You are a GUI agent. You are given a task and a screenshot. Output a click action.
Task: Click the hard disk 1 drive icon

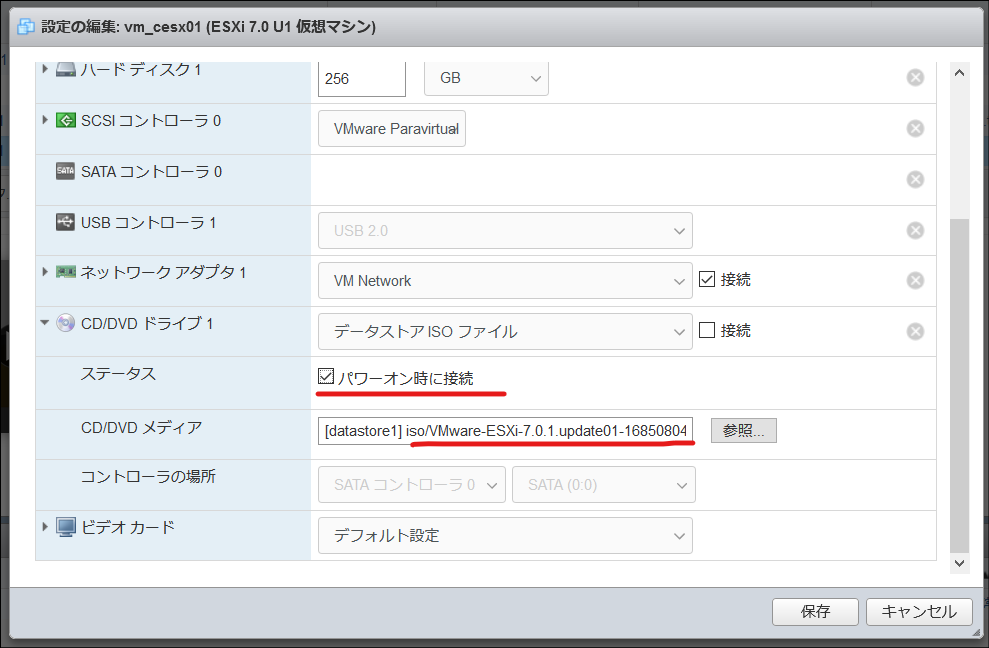[66, 69]
